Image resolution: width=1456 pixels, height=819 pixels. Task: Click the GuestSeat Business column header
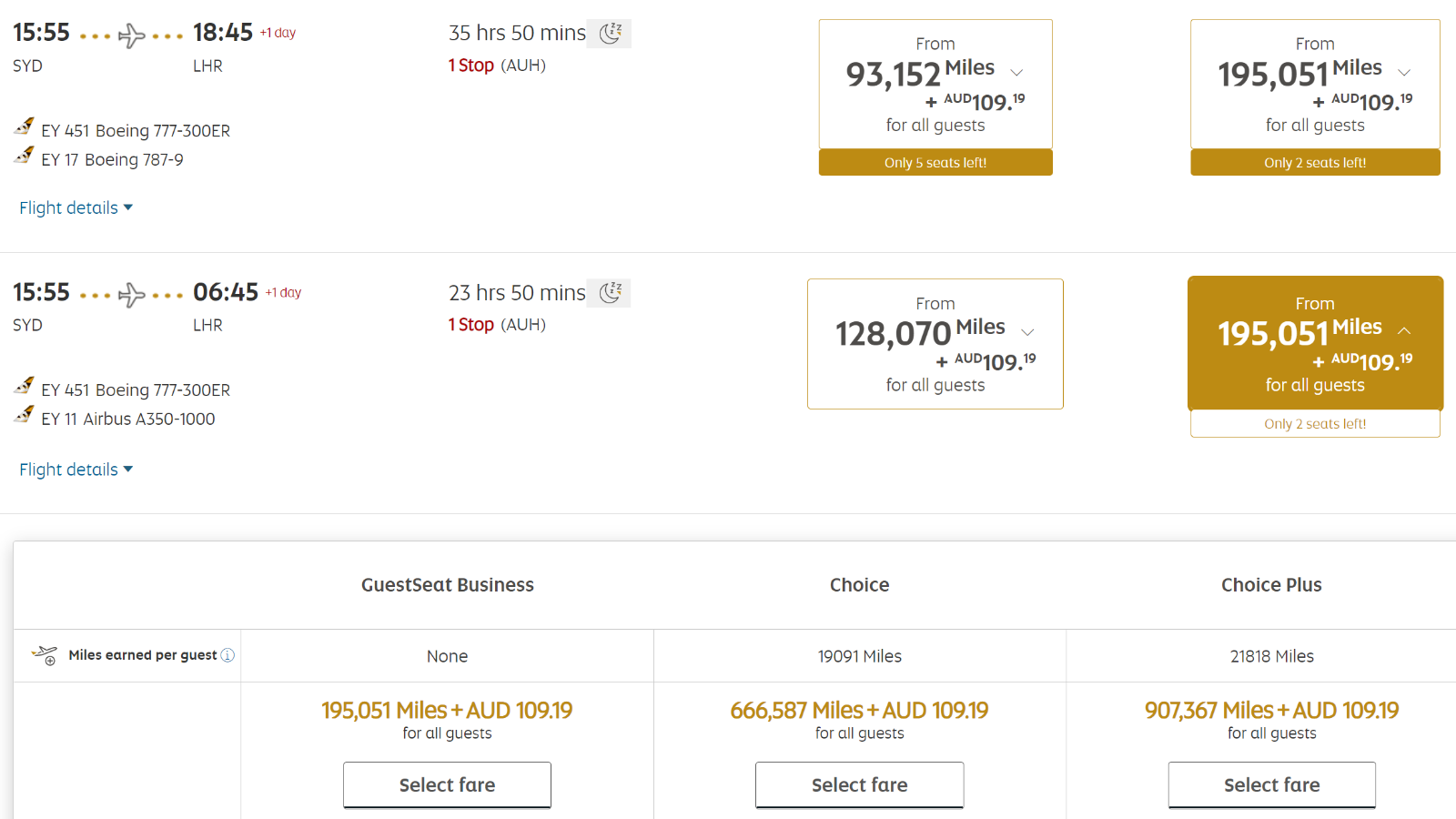pyautogui.click(x=448, y=585)
